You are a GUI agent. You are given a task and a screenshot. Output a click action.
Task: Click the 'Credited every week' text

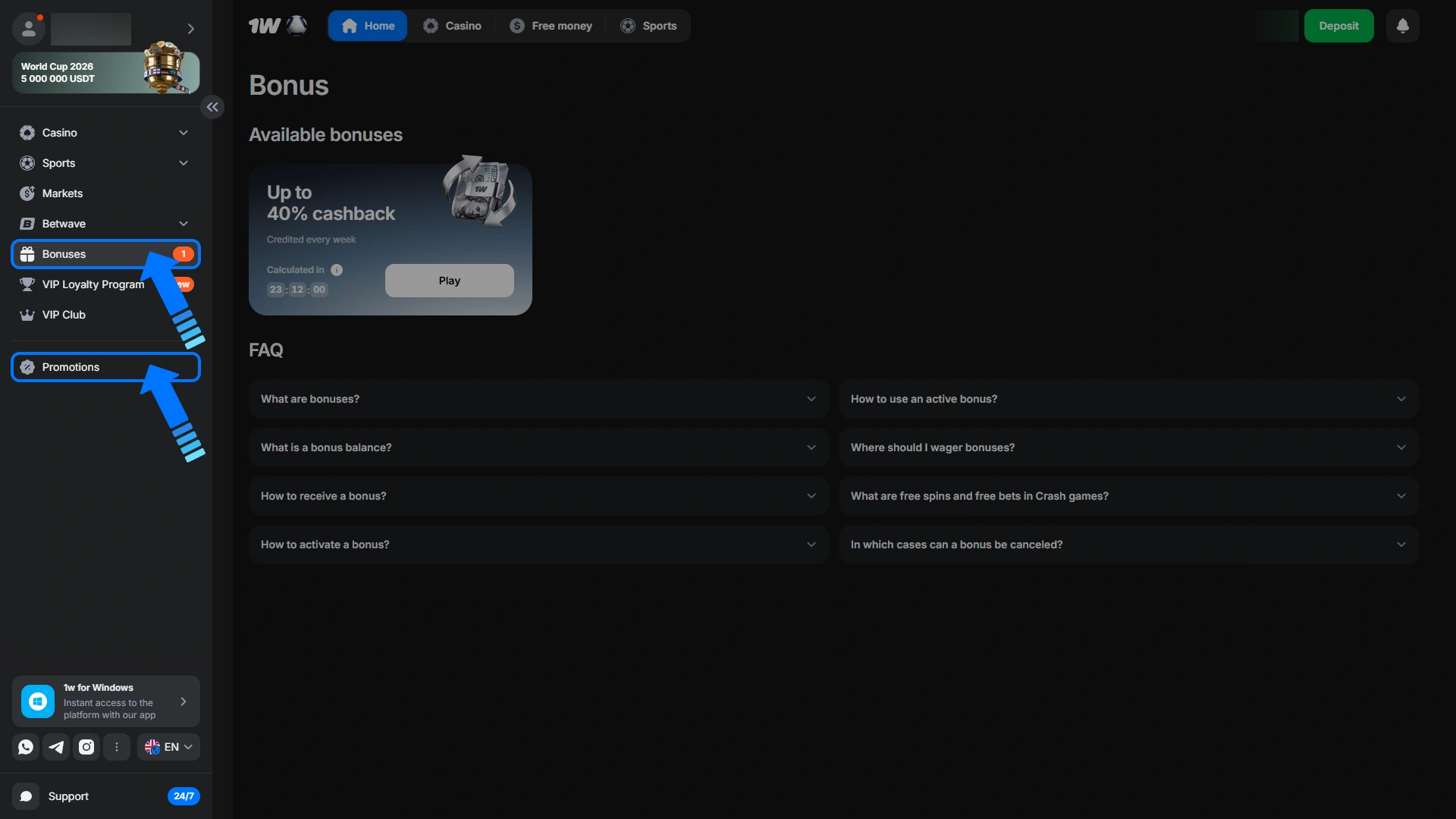(311, 240)
